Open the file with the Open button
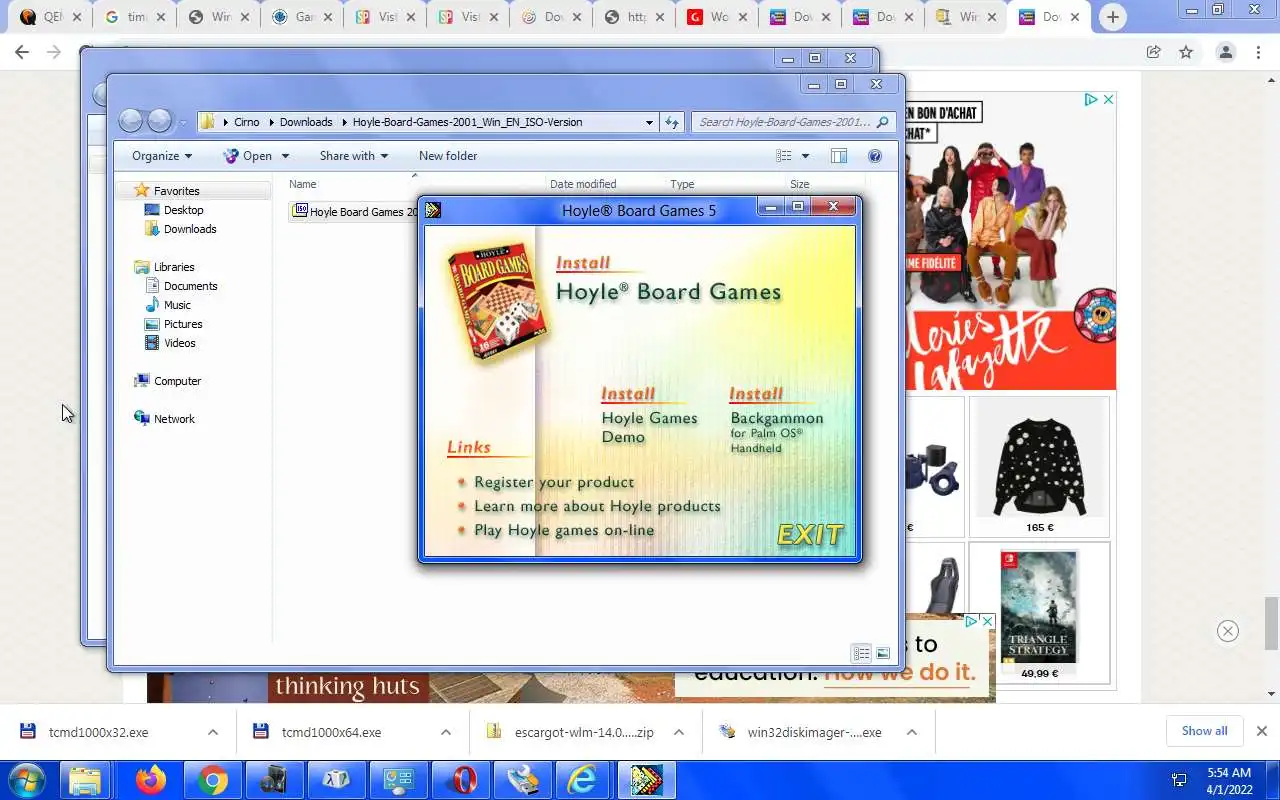Image resolution: width=1280 pixels, height=800 pixels. coord(248,156)
